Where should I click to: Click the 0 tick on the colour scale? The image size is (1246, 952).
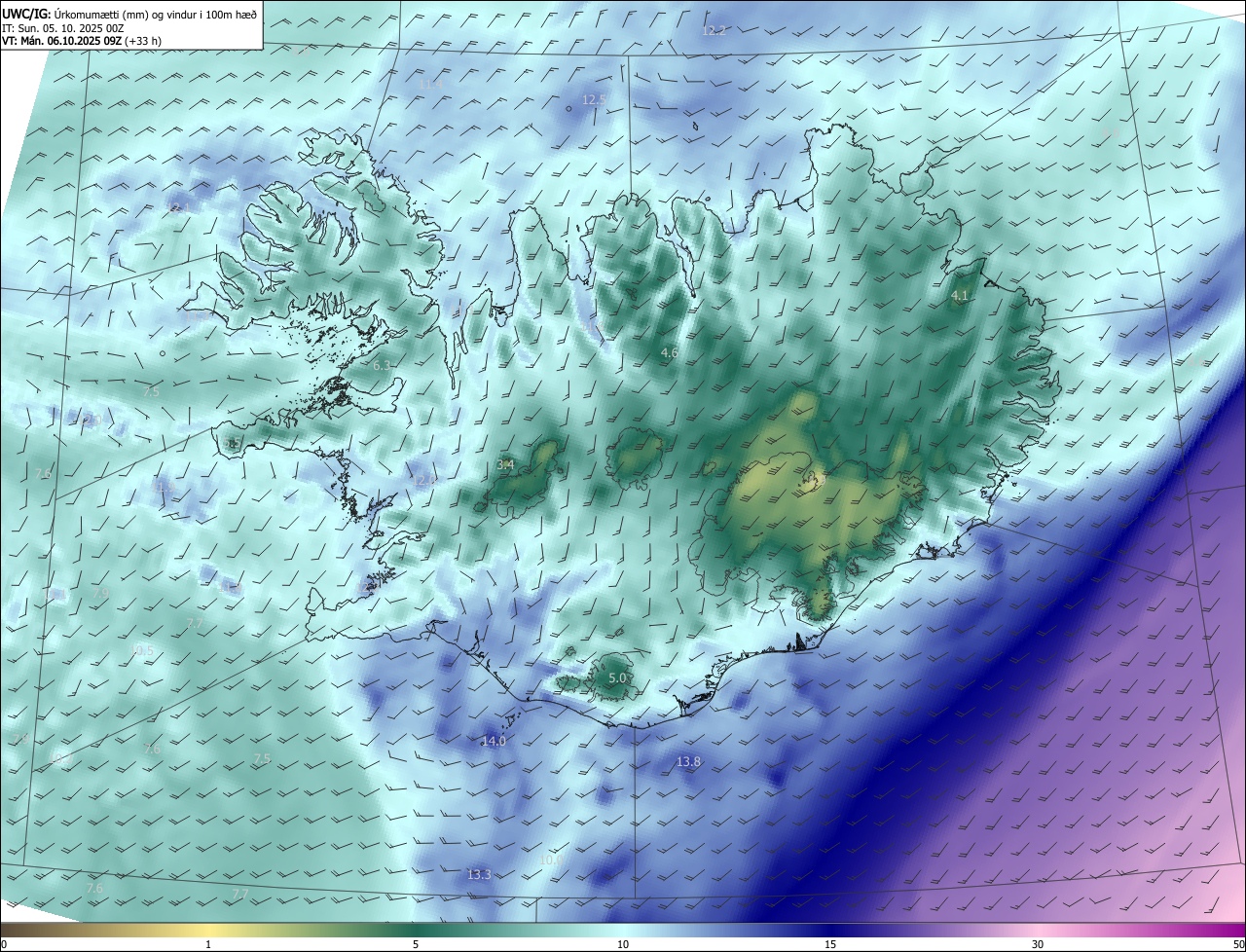(4, 945)
